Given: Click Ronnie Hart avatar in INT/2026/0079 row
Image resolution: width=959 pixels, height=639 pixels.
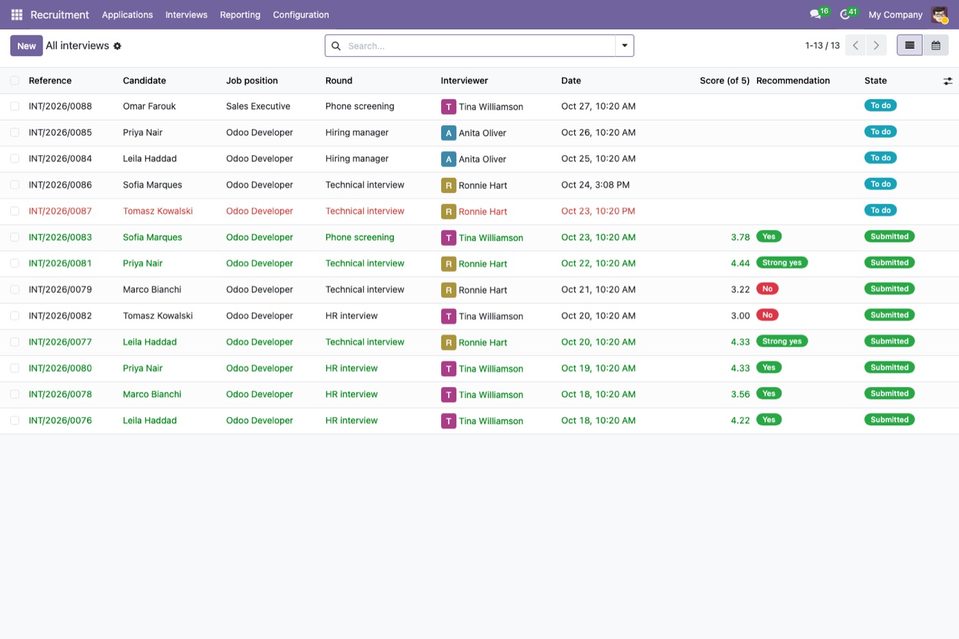Looking at the screenshot, I should click(448, 290).
